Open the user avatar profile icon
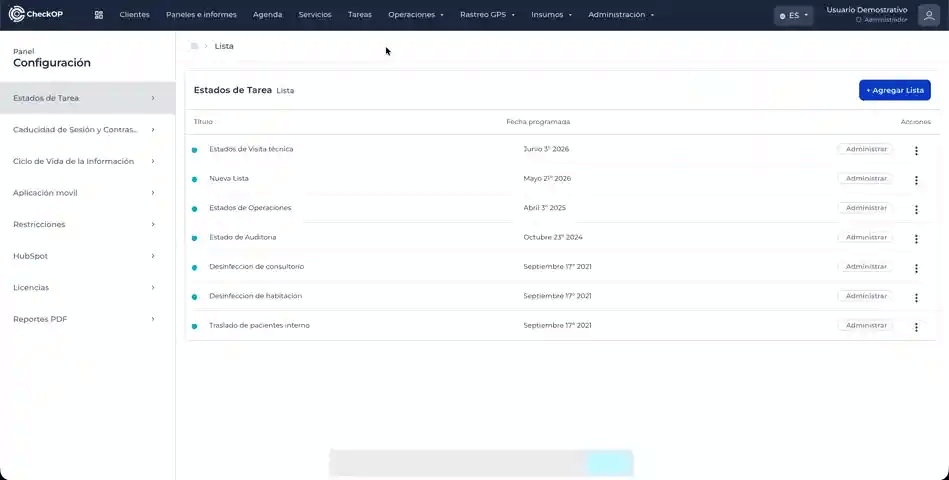Image resolution: width=949 pixels, height=480 pixels. tap(928, 15)
